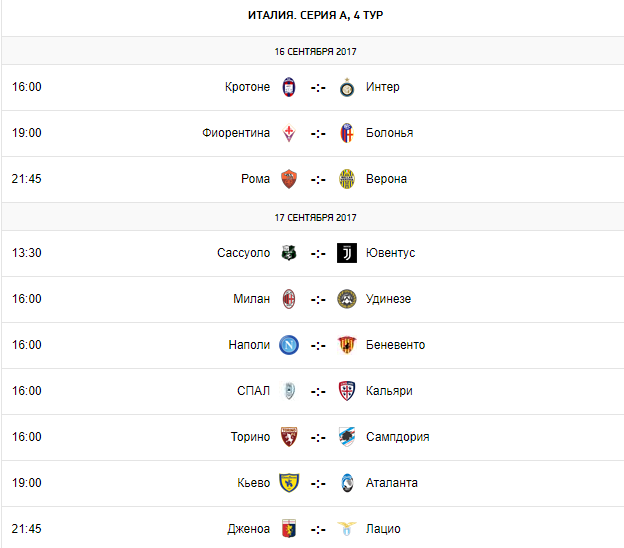Open the Сассуоло team link

(243, 253)
